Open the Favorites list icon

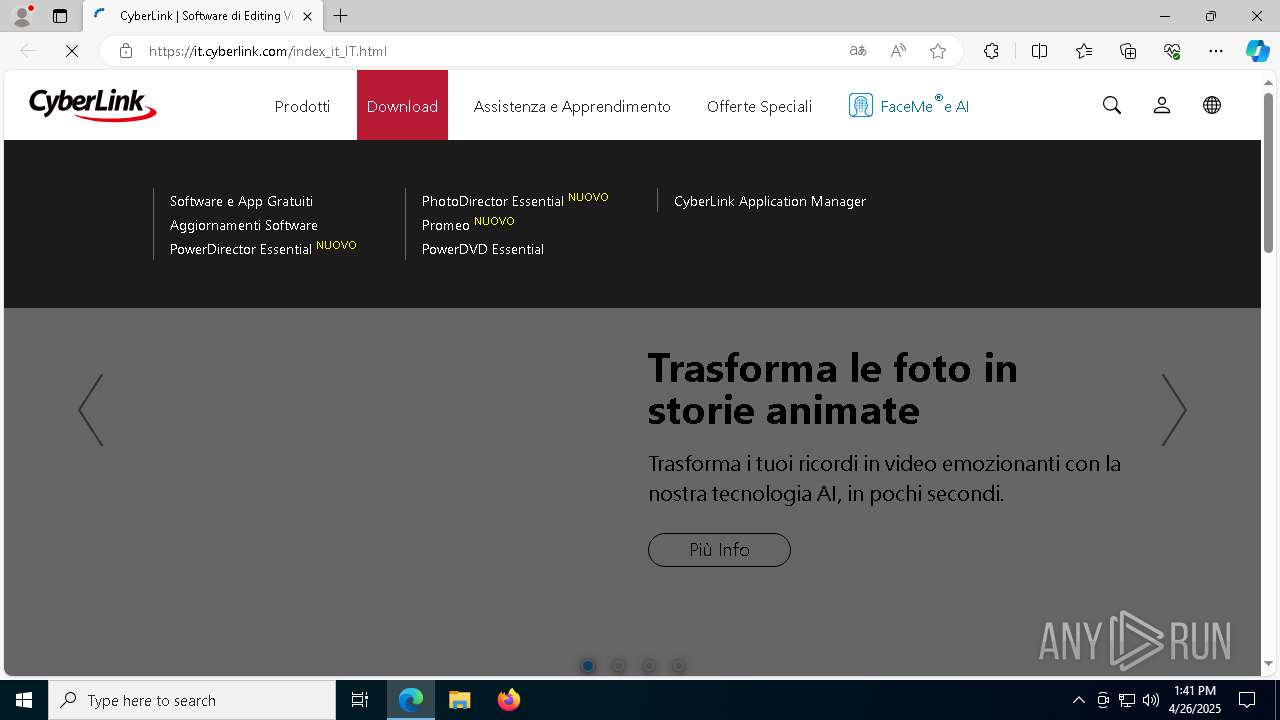[1084, 51]
